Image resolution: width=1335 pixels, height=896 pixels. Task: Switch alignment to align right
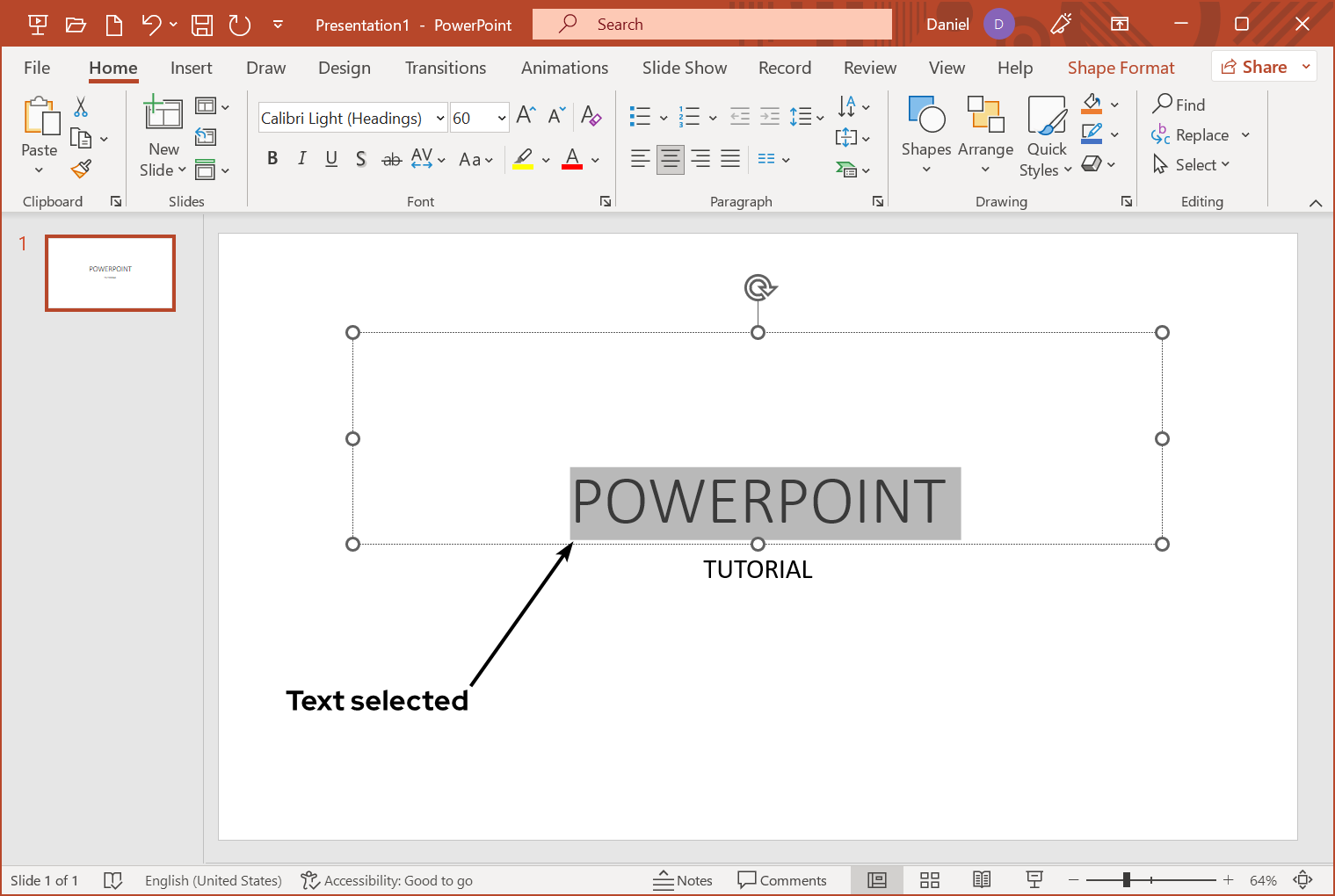coord(700,158)
